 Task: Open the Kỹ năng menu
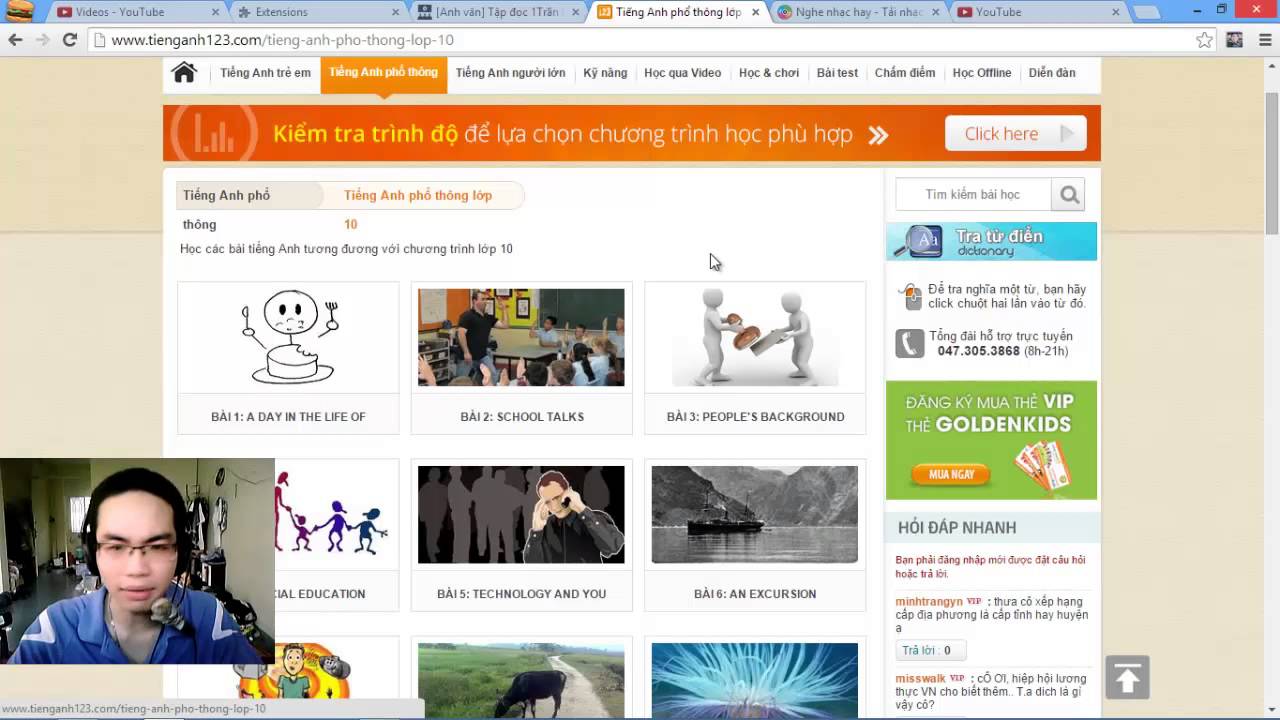point(605,73)
